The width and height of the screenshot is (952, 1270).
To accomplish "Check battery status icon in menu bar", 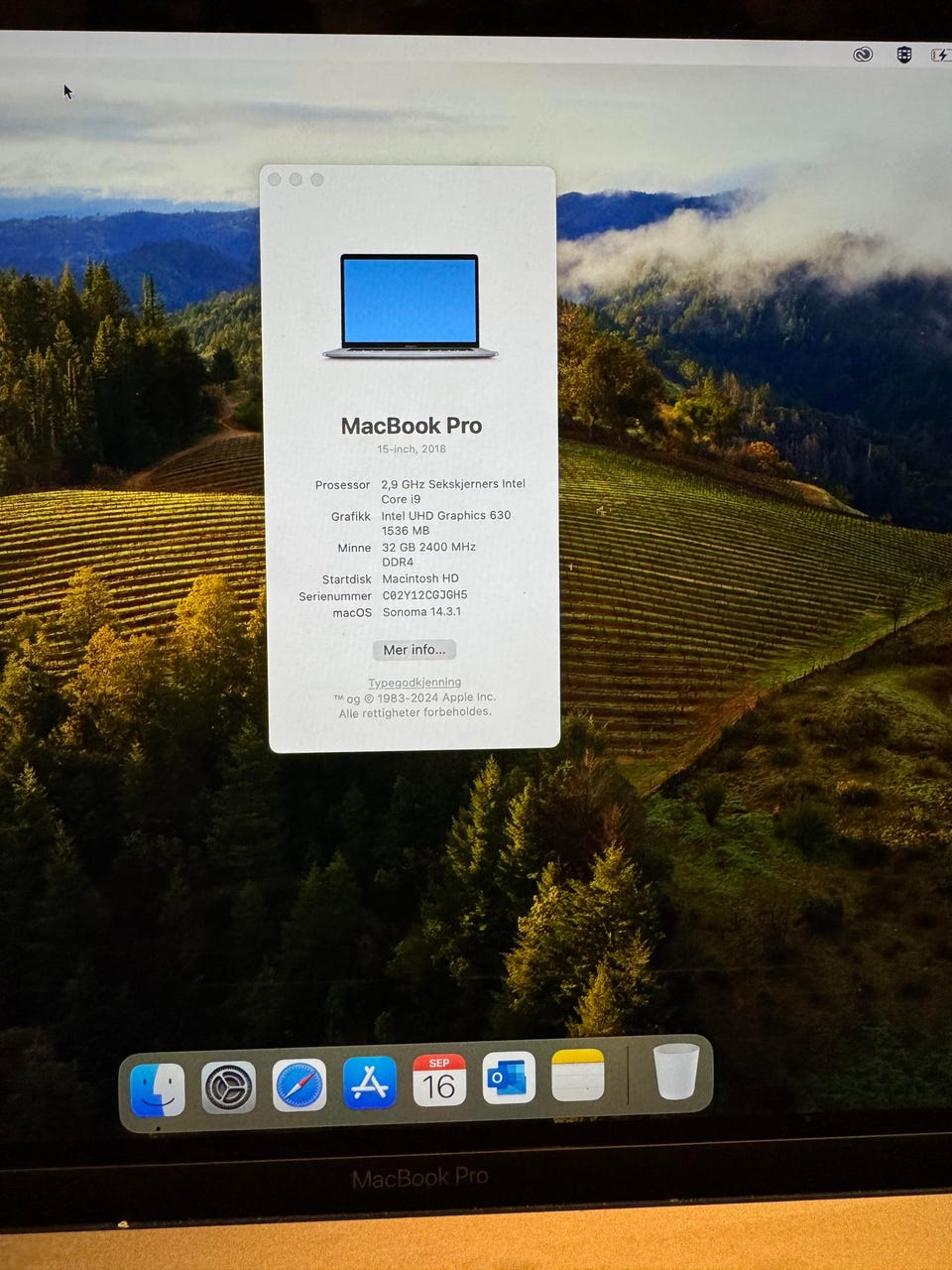I will click(940, 55).
